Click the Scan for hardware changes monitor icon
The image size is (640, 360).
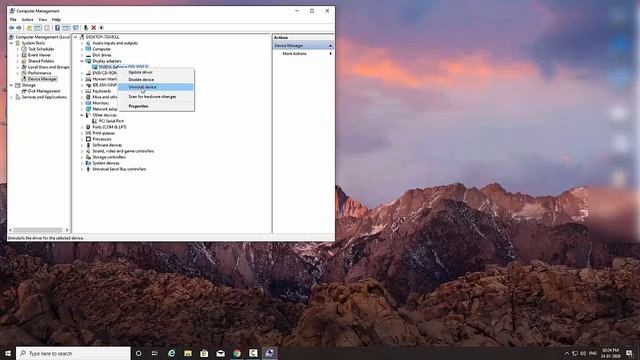pos(76,28)
